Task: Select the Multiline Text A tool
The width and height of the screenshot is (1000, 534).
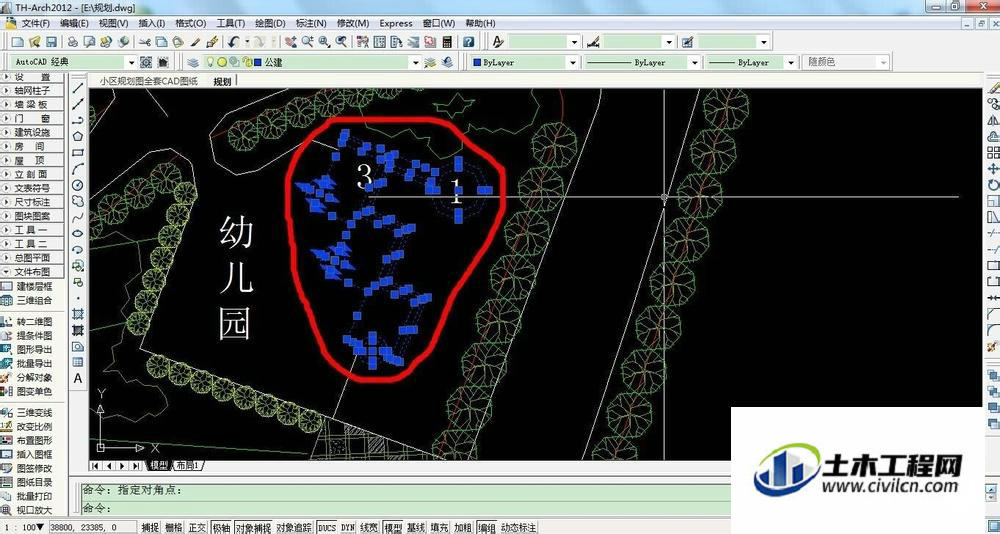Action: [78, 378]
